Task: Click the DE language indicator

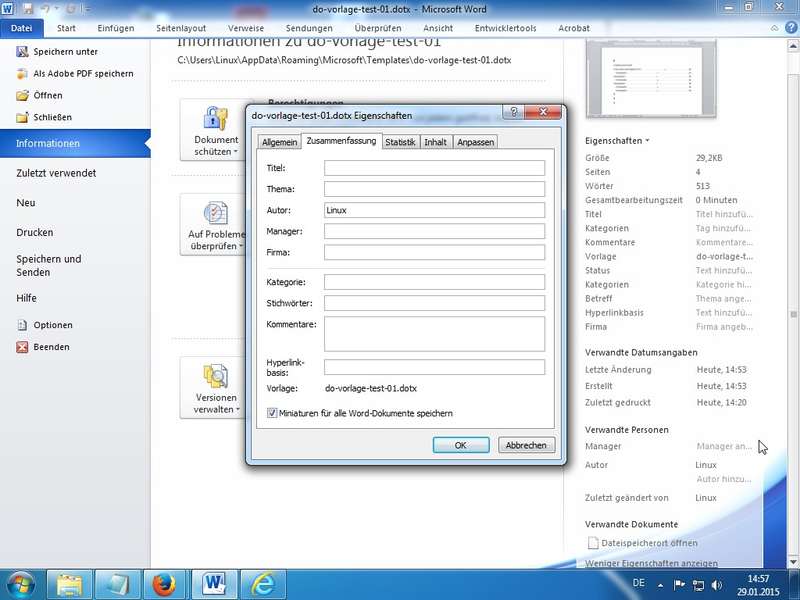Action: coord(638,583)
